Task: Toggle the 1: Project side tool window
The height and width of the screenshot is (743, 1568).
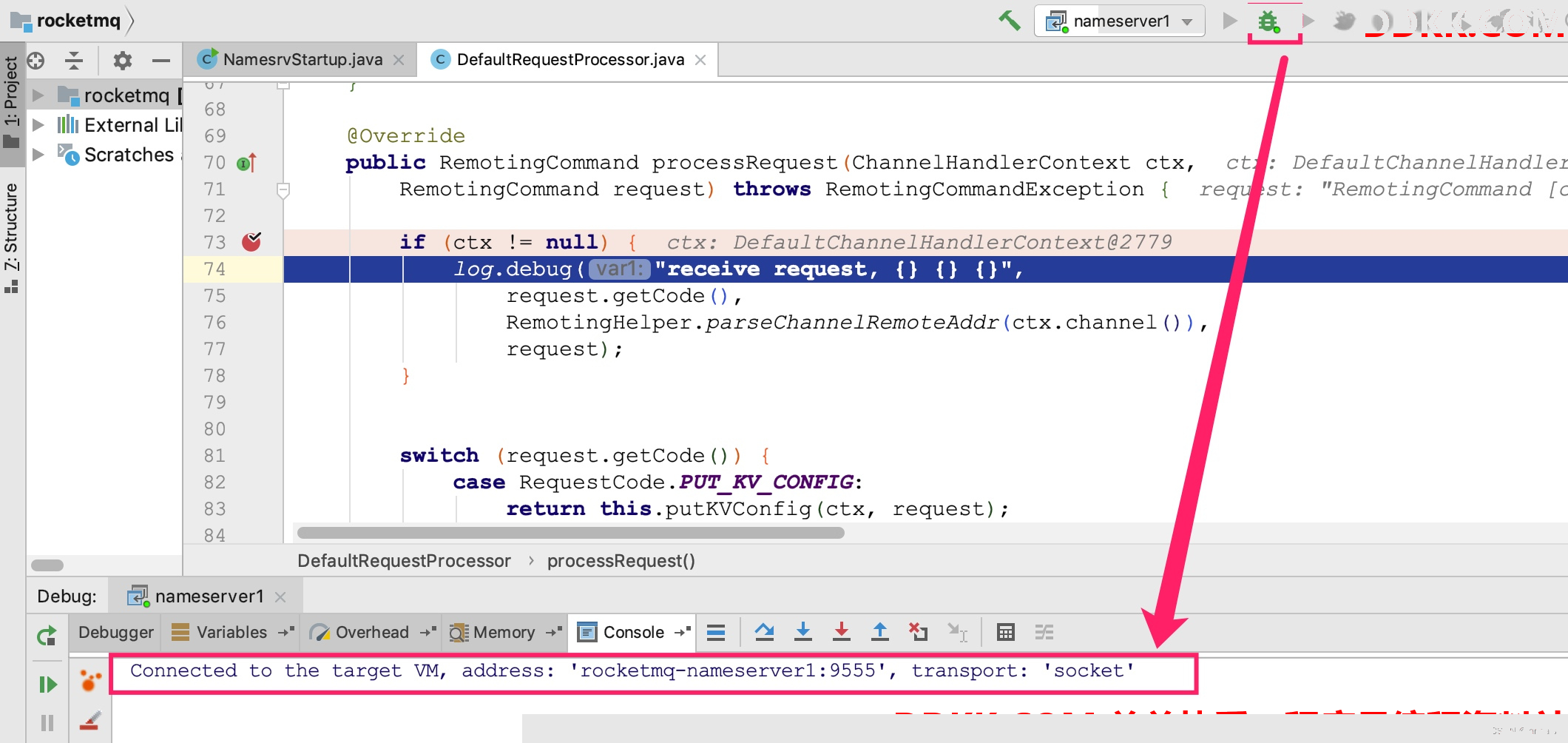Action: [x=11, y=102]
